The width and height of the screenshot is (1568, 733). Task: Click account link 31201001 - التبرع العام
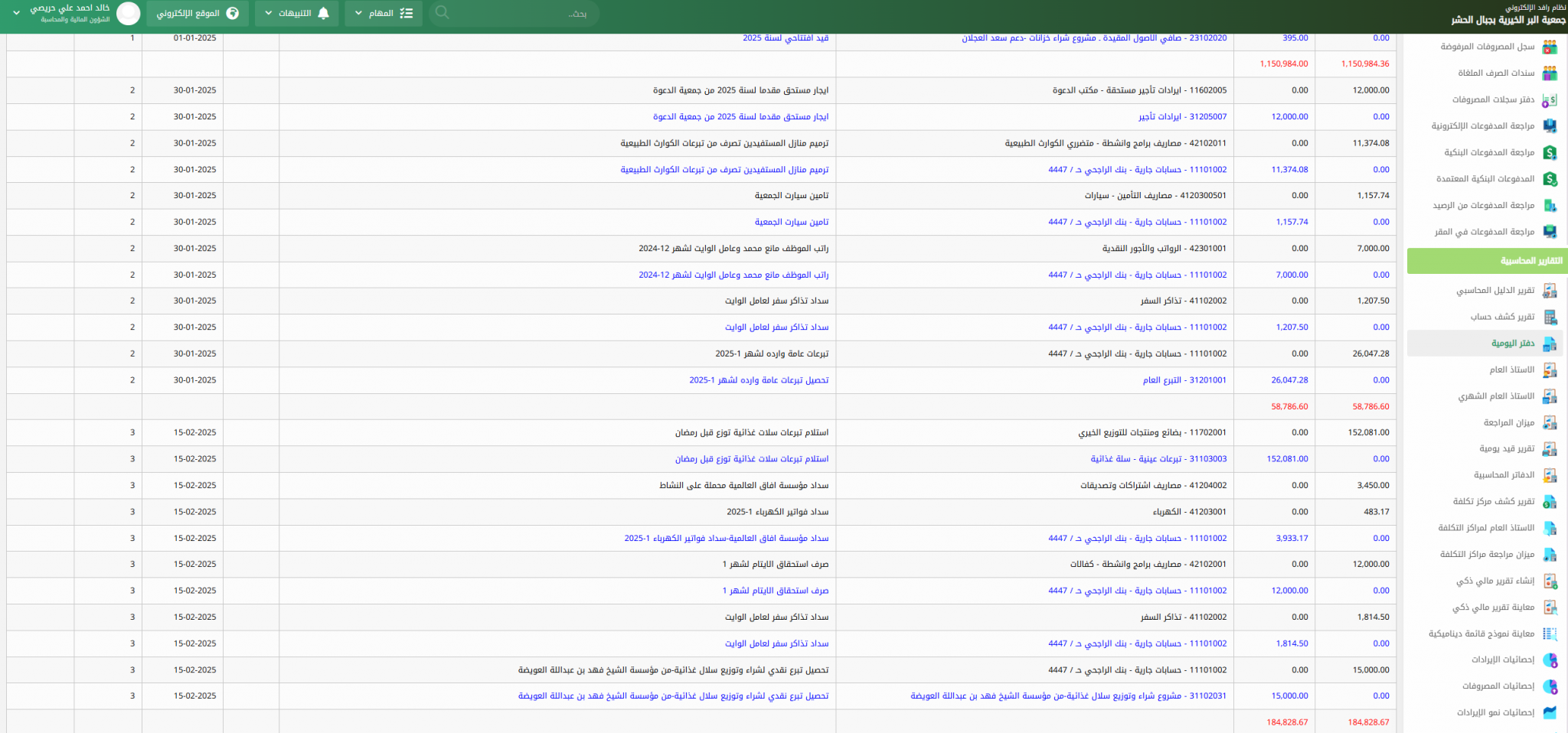click(x=1184, y=380)
